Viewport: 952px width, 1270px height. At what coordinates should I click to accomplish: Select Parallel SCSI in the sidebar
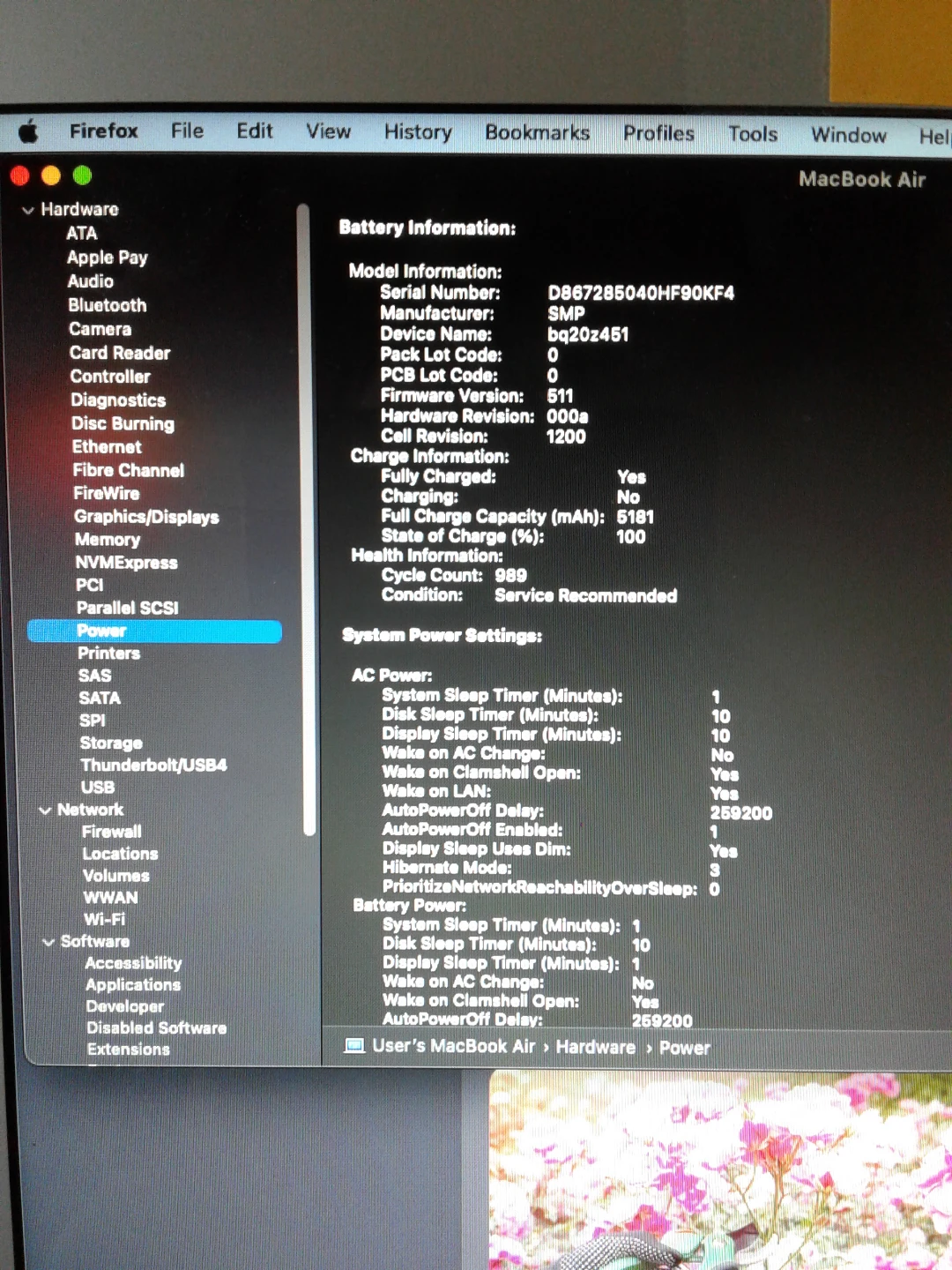tap(128, 608)
